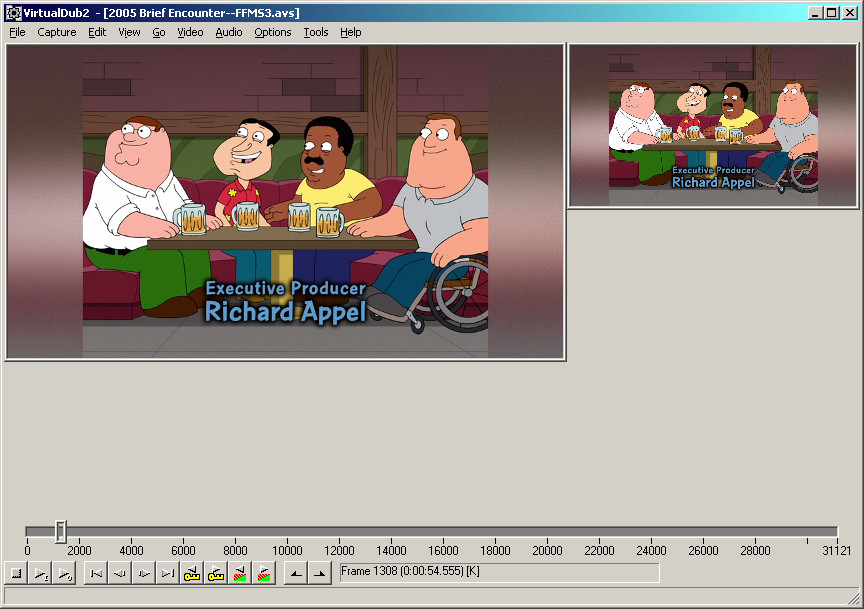This screenshot has height=609, width=864.
Task: Seek to previous scene change
Action: [x=240, y=574]
